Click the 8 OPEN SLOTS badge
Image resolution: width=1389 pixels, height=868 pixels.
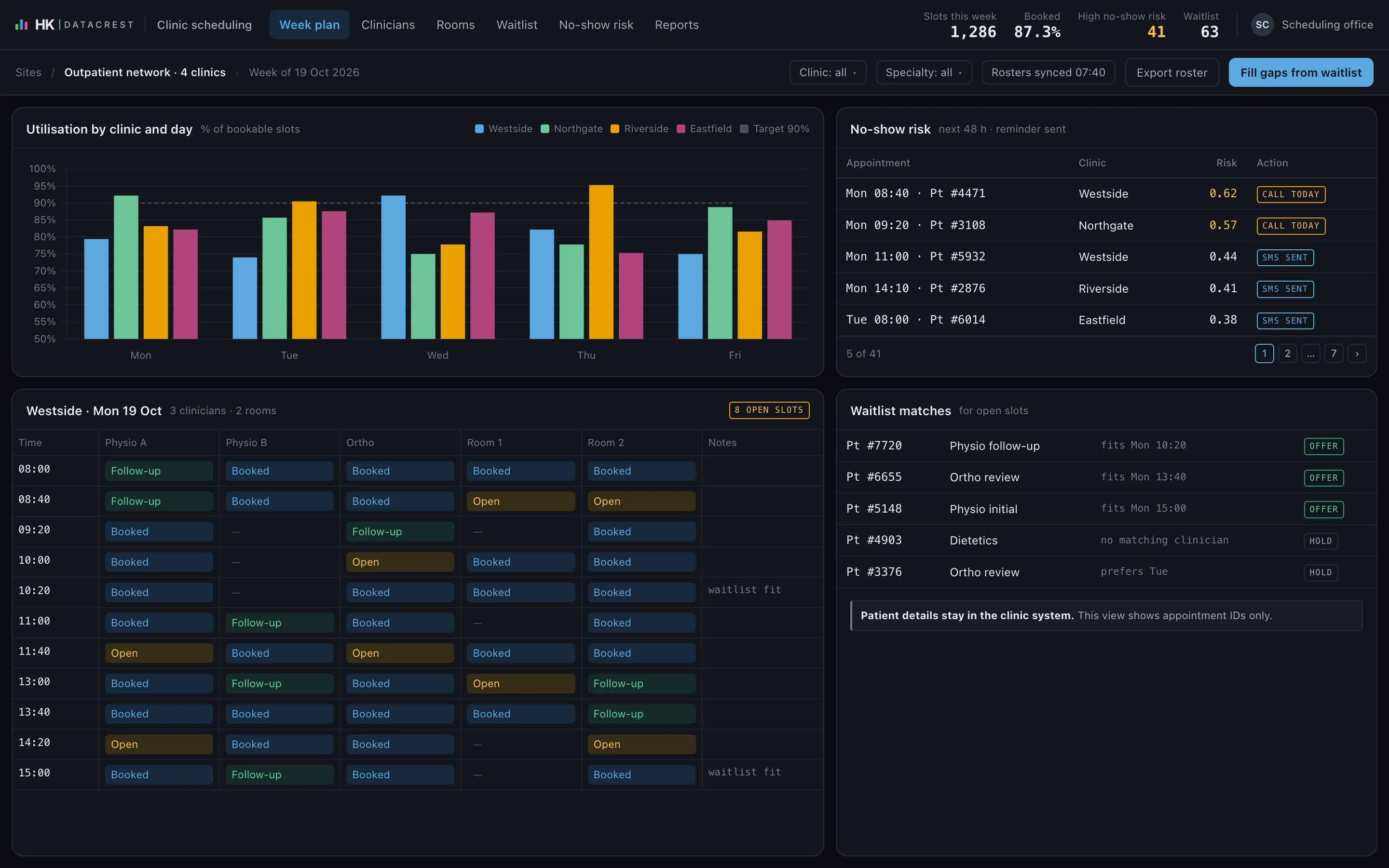coord(769,410)
